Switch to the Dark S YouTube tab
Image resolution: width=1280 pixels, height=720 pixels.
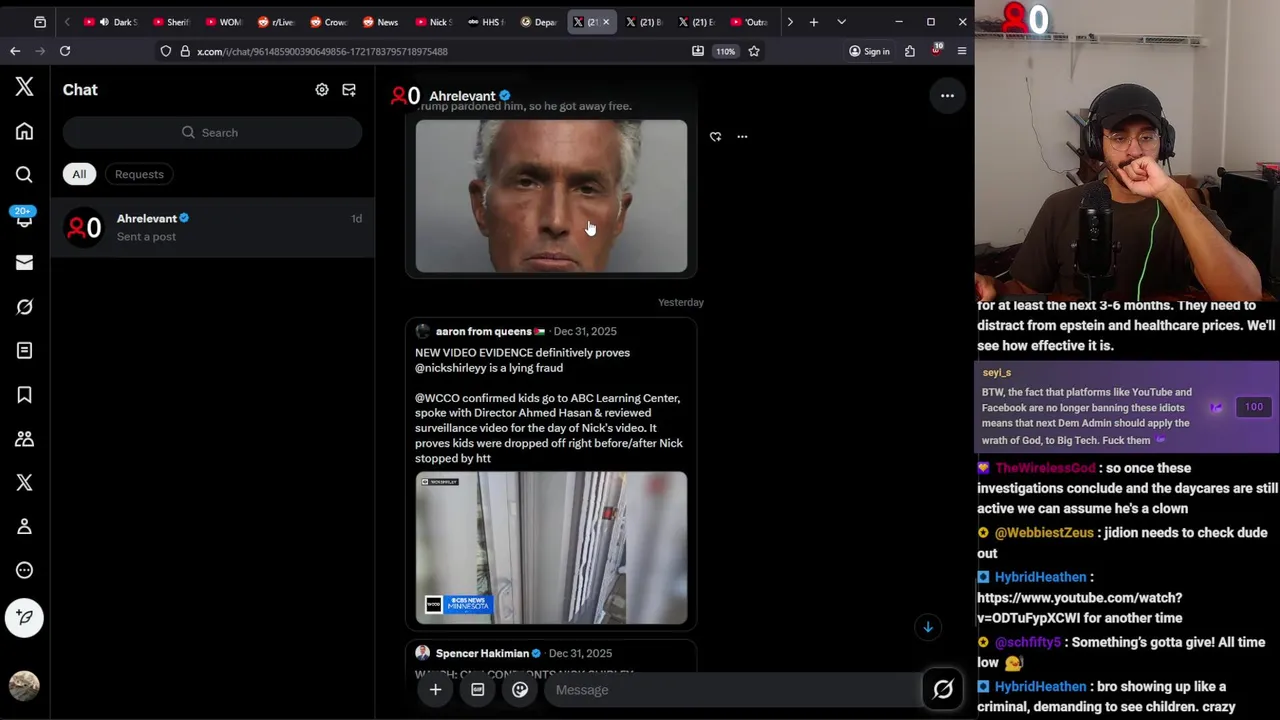point(111,22)
